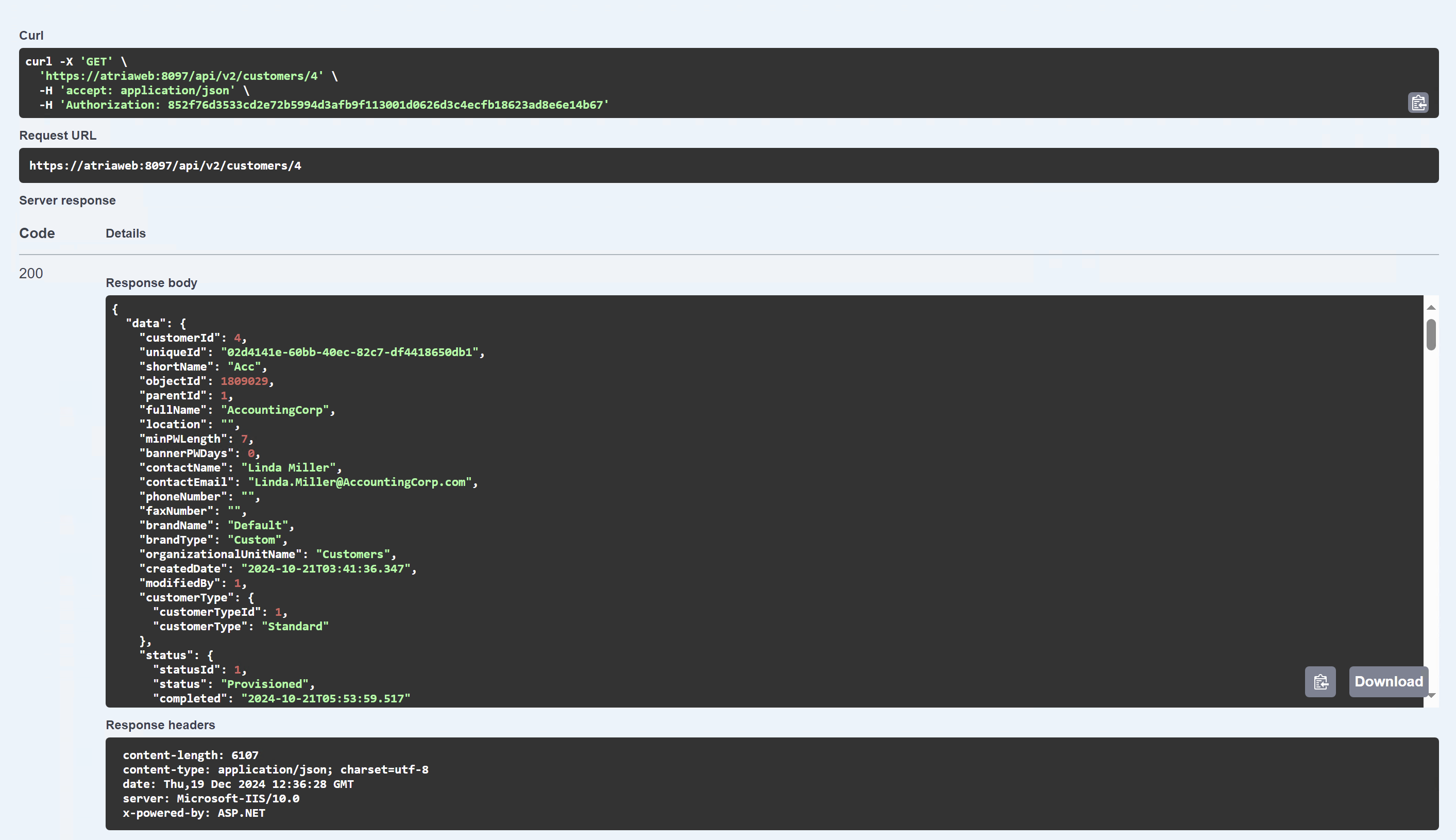This screenshot has height=840, width=1456.
Task: Click the Response body label
Action: click(x=151, y=283)
